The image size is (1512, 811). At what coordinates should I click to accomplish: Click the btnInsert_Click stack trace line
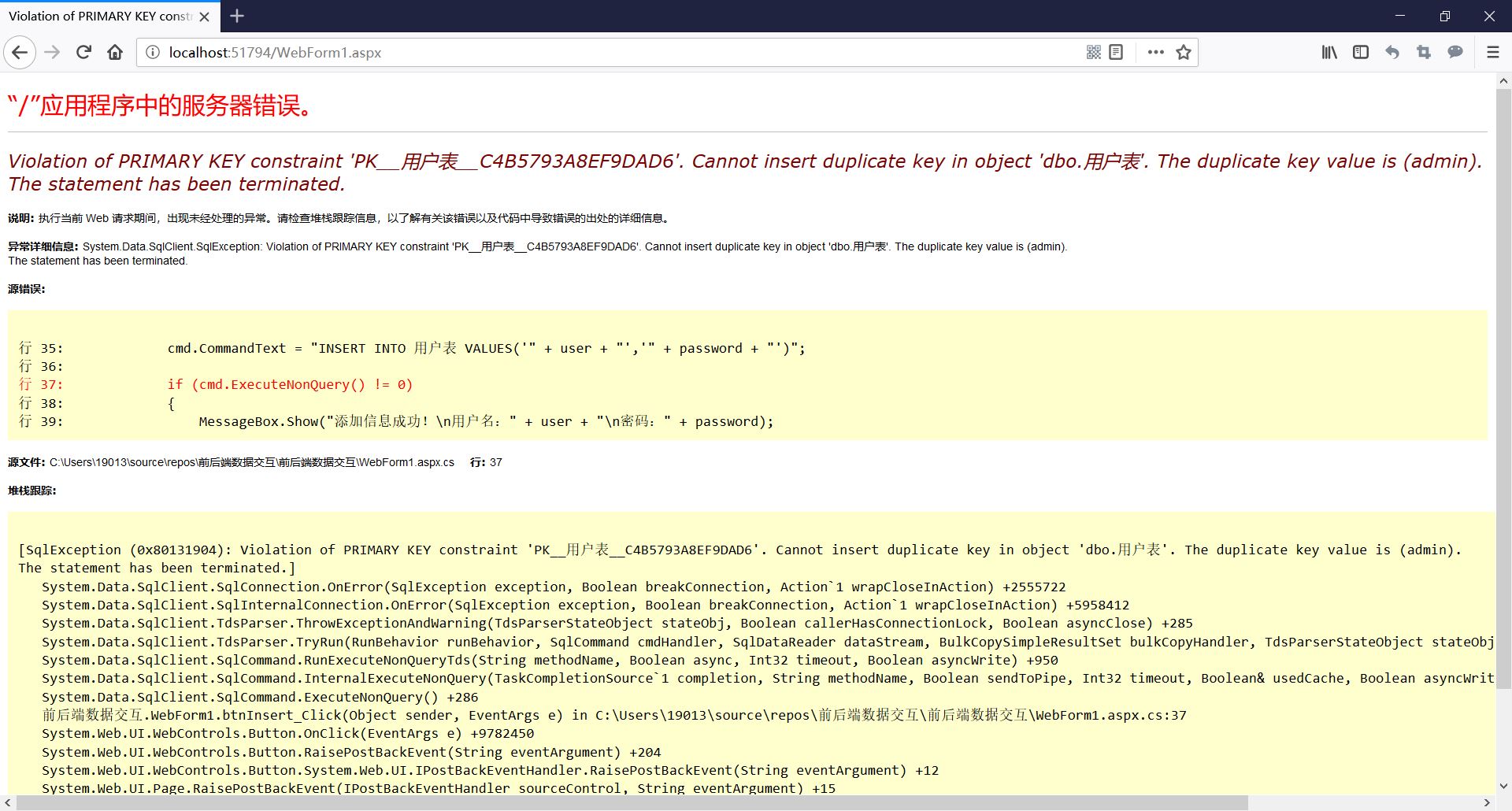[614, 715]
